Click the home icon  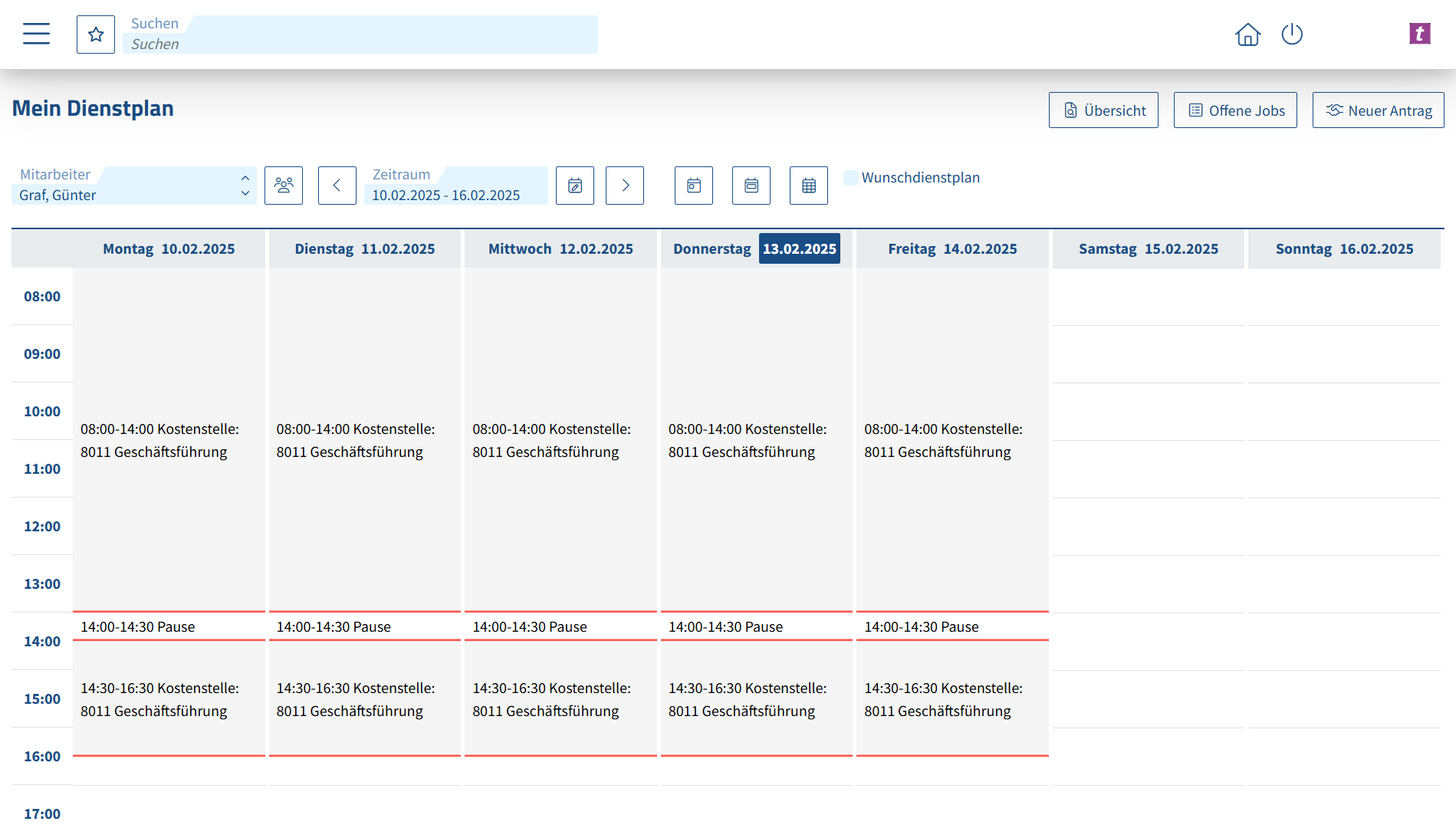pyautogui.click(x=1247, y=34)
